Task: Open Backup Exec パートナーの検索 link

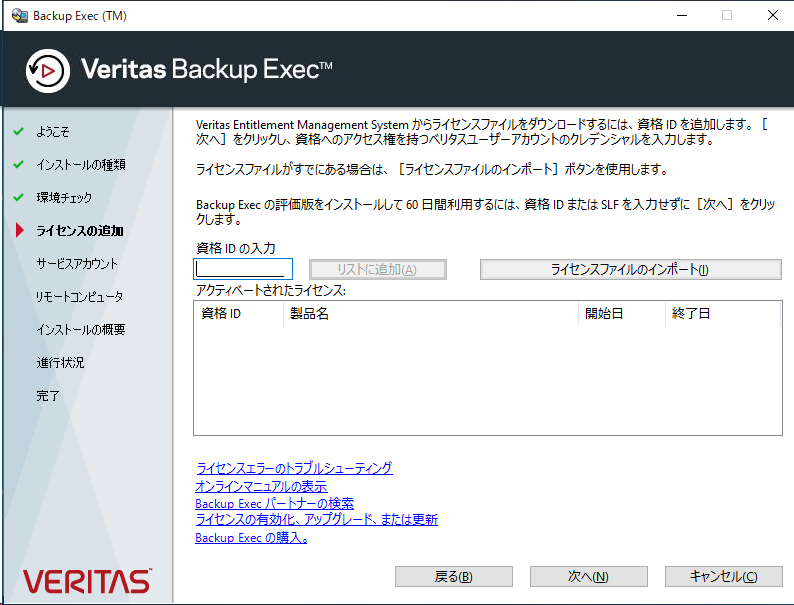Action: pos(274,503)
